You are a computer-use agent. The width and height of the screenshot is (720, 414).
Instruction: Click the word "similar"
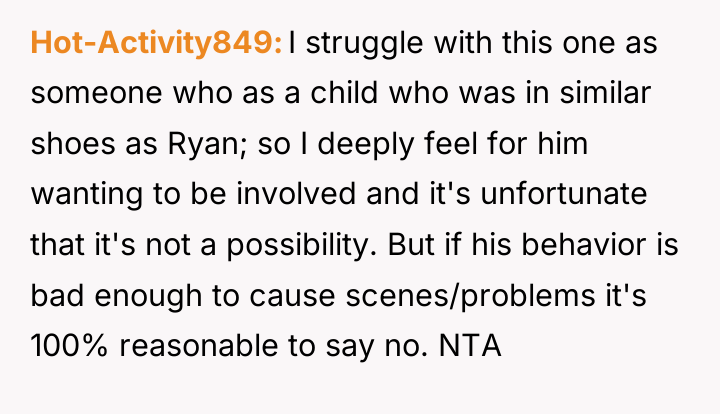coord(605,93)
